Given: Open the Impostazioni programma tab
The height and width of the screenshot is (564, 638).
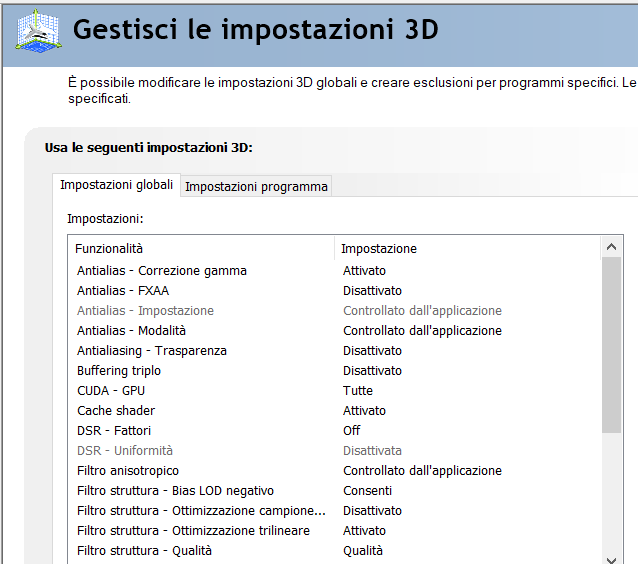Looking at the screenshot, I should (x=256, y=186).
